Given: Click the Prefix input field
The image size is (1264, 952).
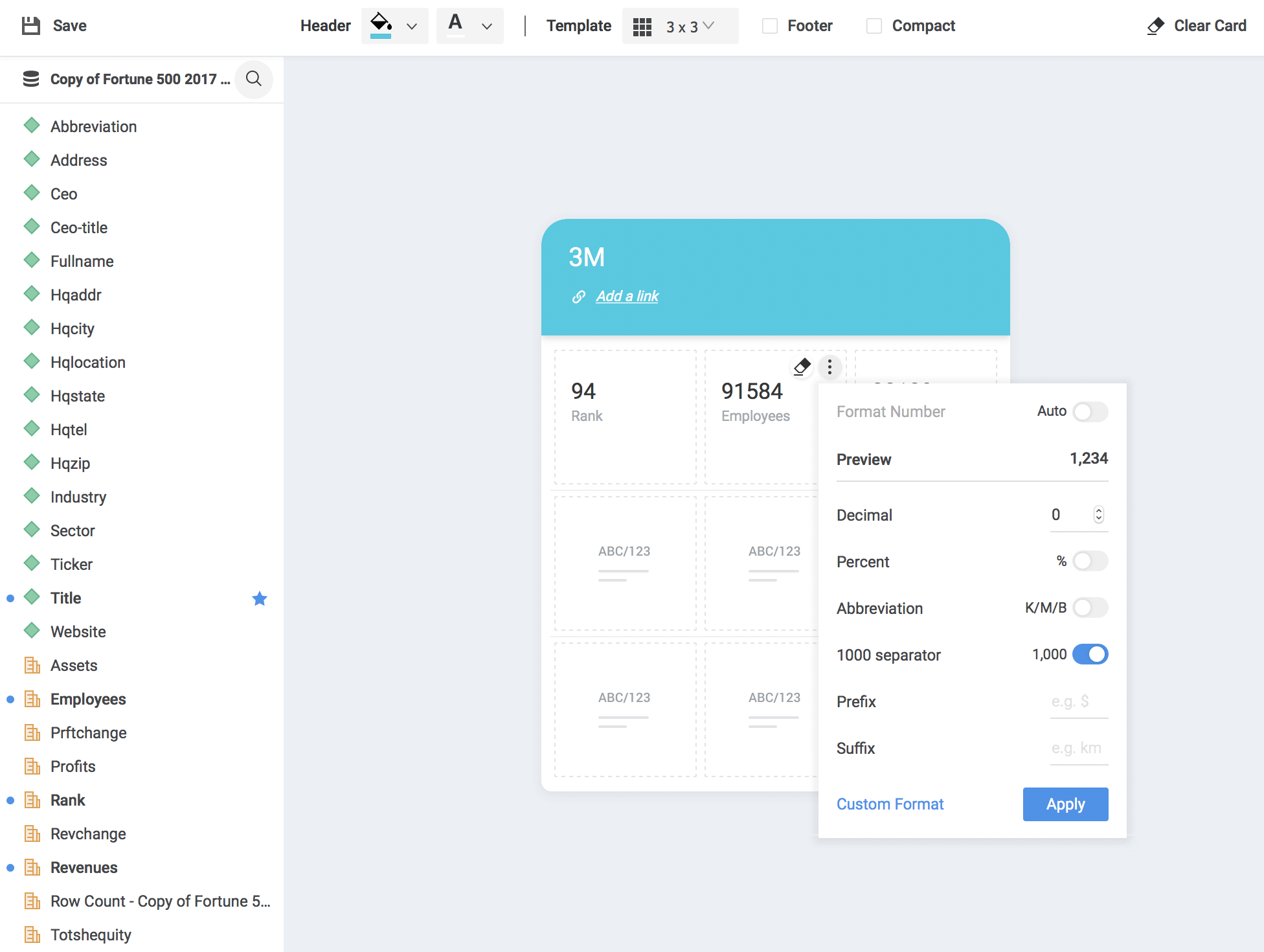Looking at the screenshot, I should [1078, 701].
